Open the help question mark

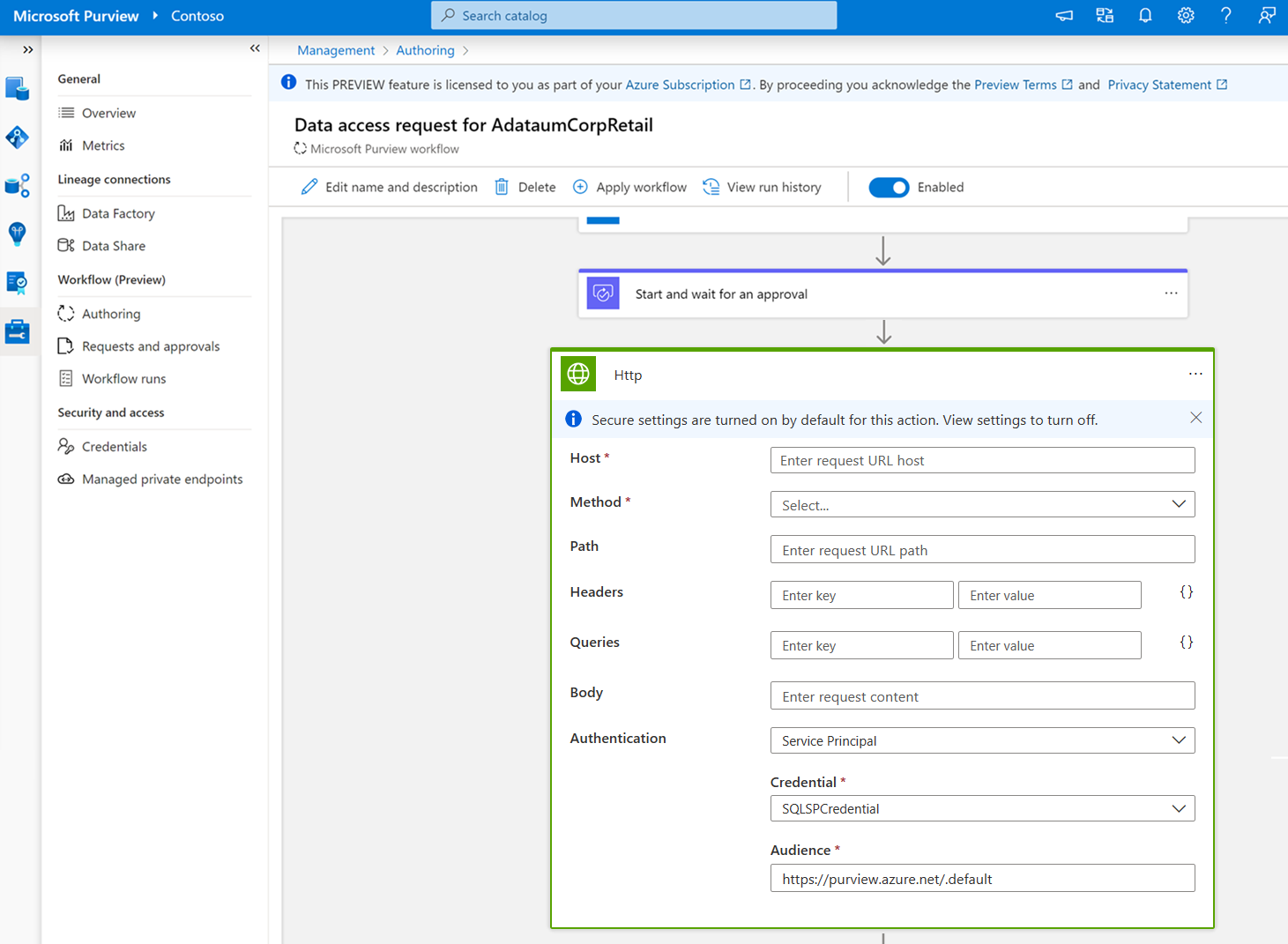tap(1226, 15)
